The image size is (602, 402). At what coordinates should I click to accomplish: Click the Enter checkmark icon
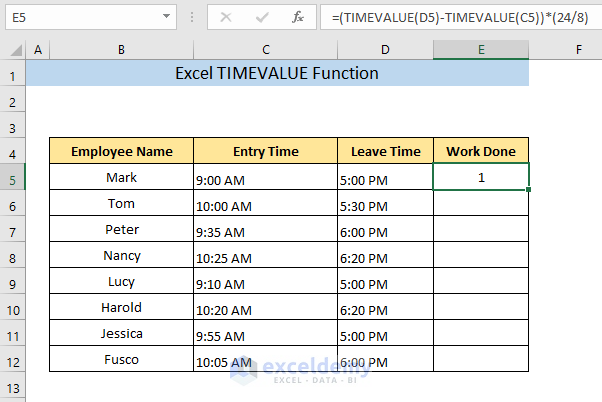point(261,18)
